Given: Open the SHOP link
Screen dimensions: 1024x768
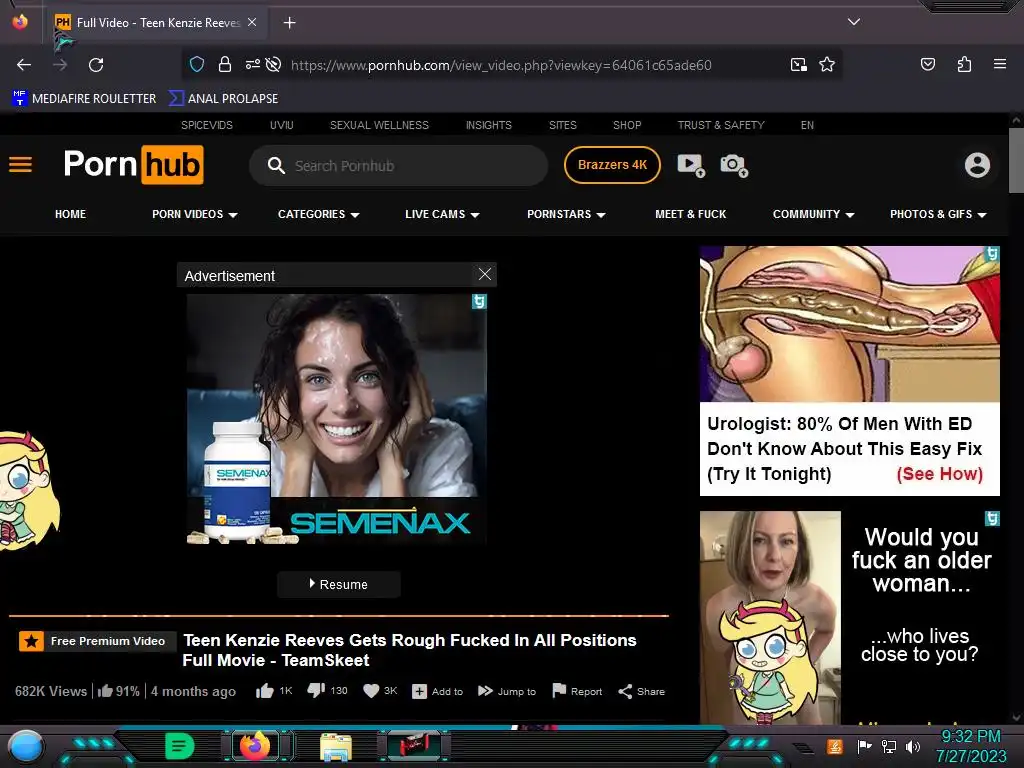Looking at the screenshot, I should point(627,125).
